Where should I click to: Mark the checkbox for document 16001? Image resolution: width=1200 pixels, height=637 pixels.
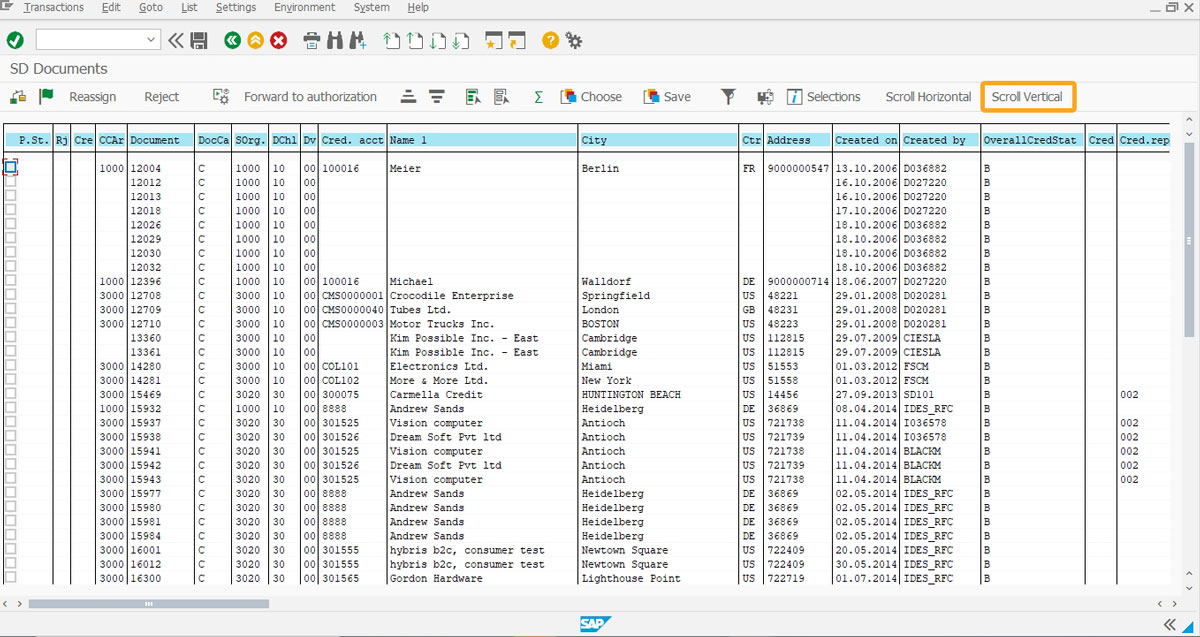coord(11,549)
